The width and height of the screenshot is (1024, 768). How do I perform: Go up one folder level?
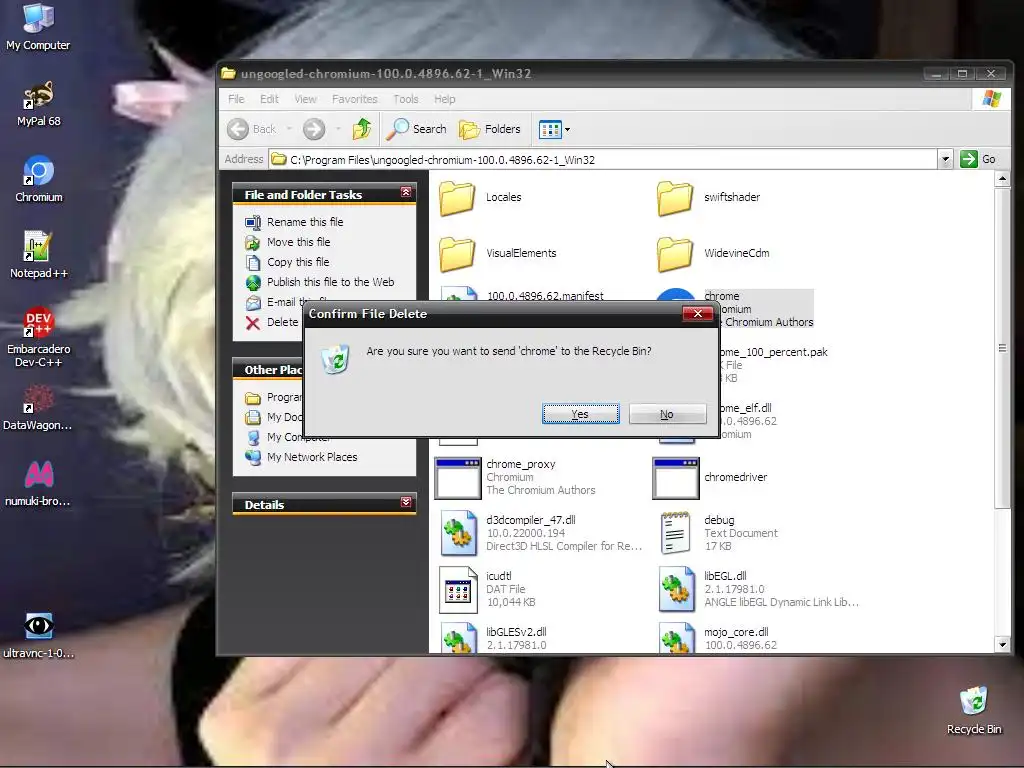pos(362,129)
